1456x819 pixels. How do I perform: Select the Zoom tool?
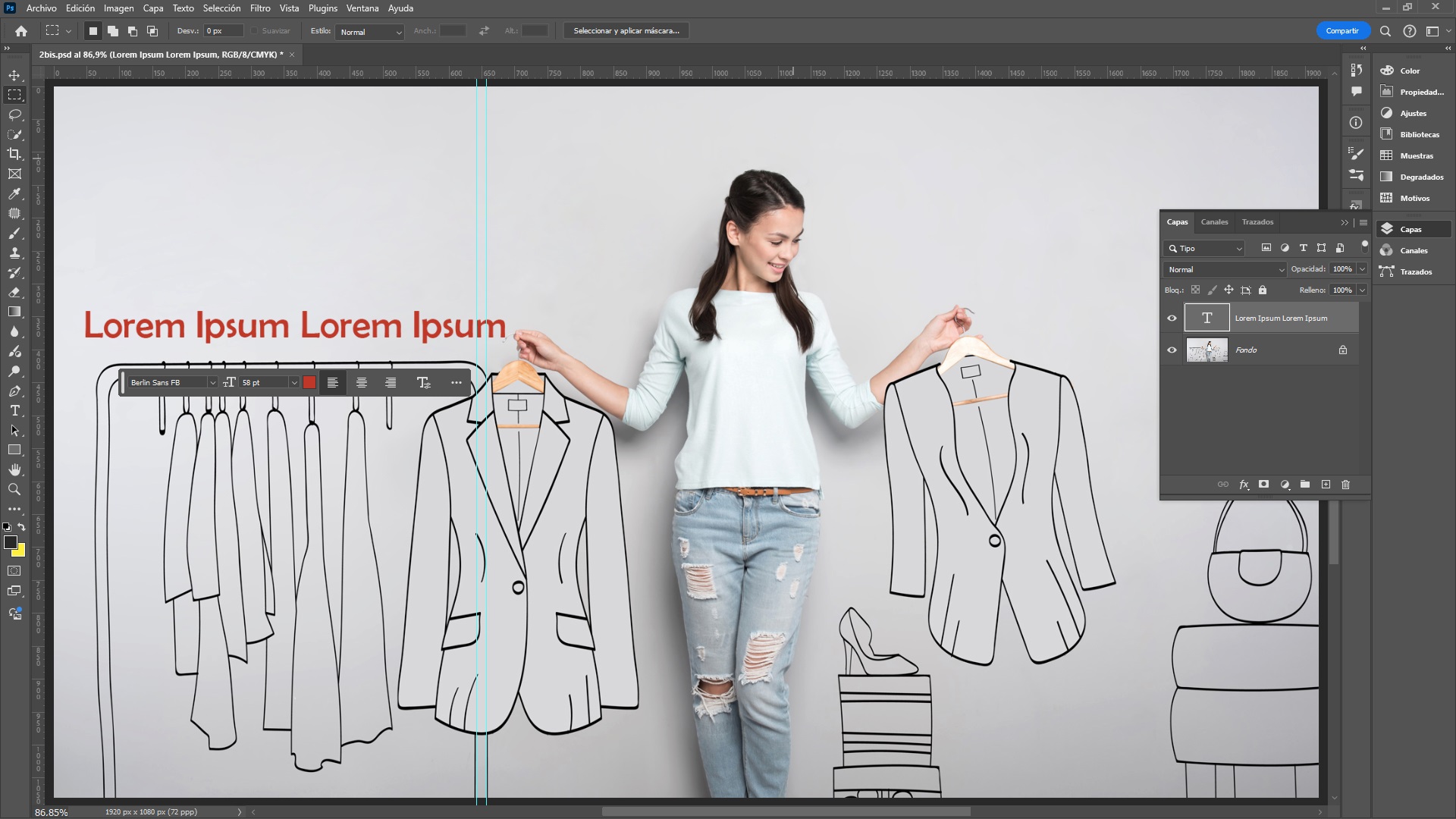pyautogui.click(x=14, y=488)
